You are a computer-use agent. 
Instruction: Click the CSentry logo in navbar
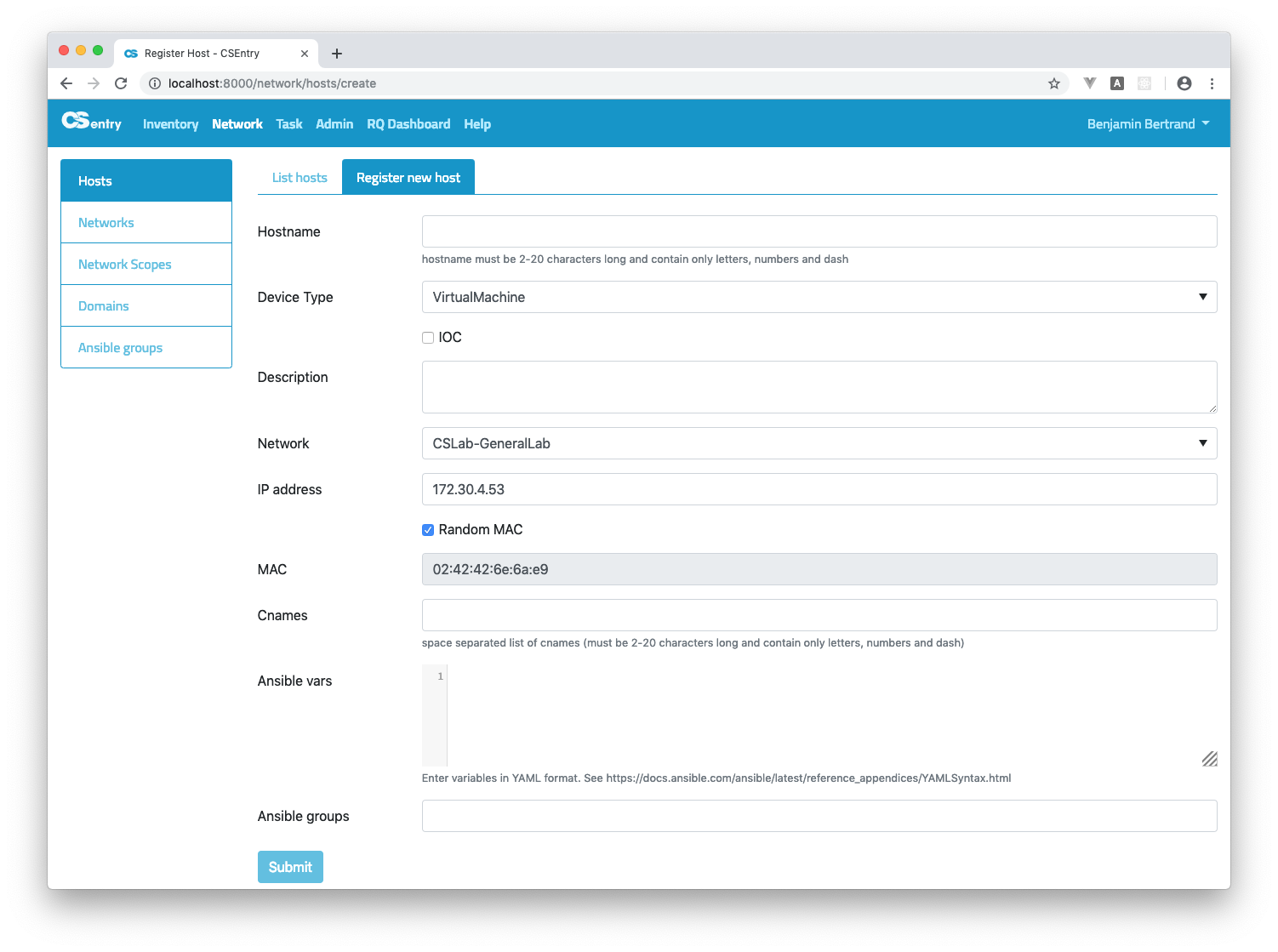(91, 123)
